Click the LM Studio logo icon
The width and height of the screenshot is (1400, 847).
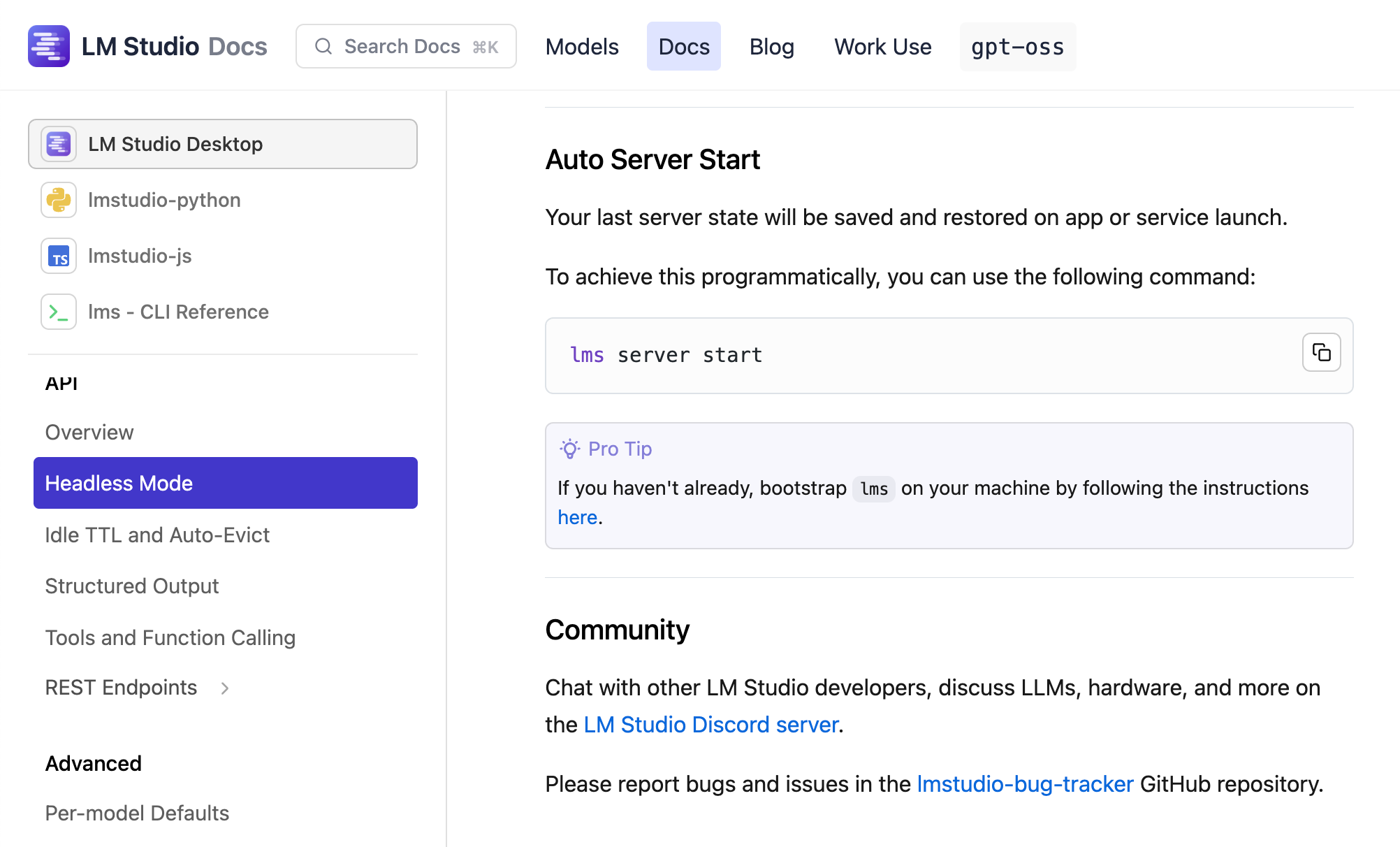click(49, 46)
